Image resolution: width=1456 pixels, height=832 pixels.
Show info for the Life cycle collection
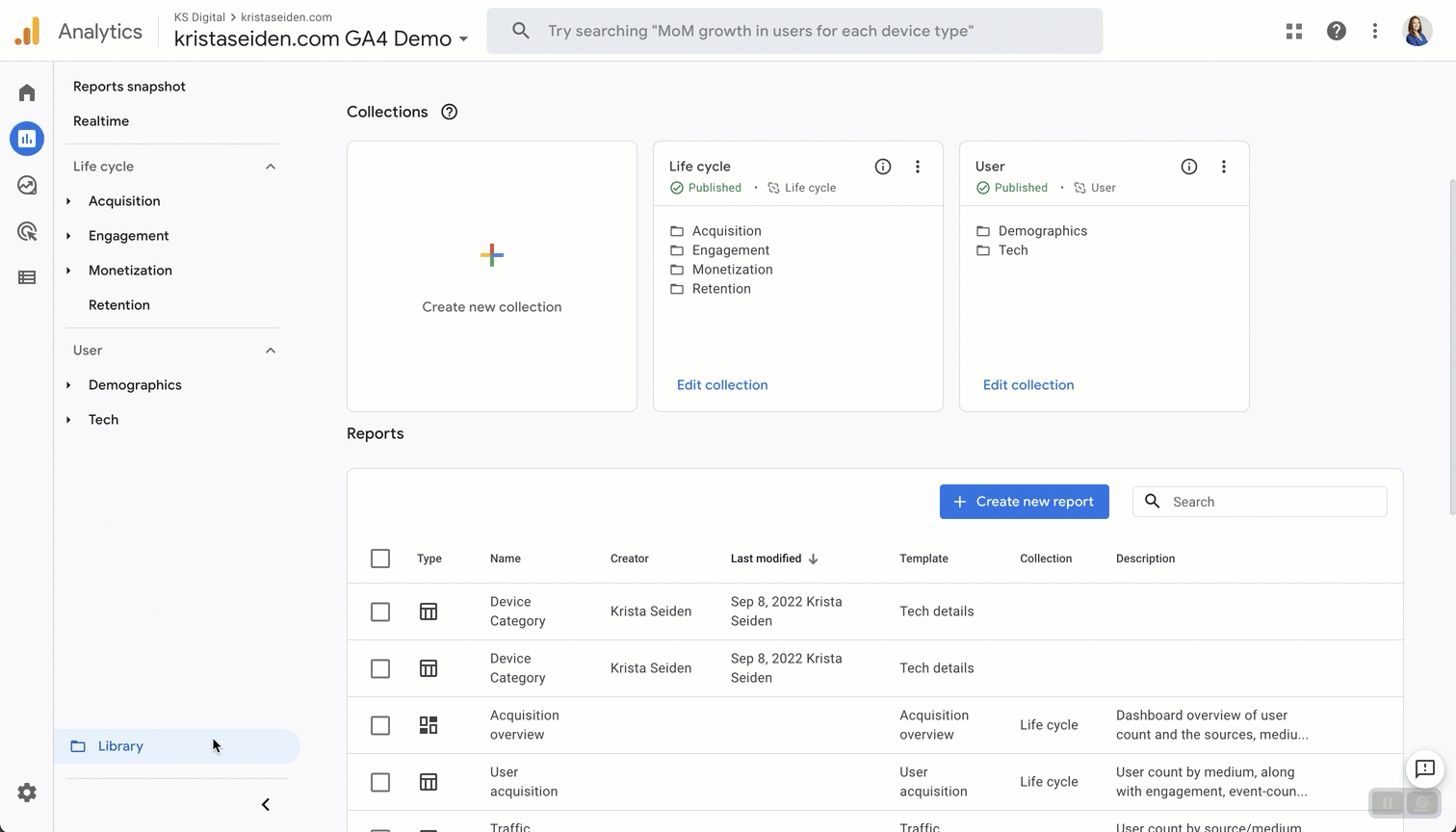(883, 167)
